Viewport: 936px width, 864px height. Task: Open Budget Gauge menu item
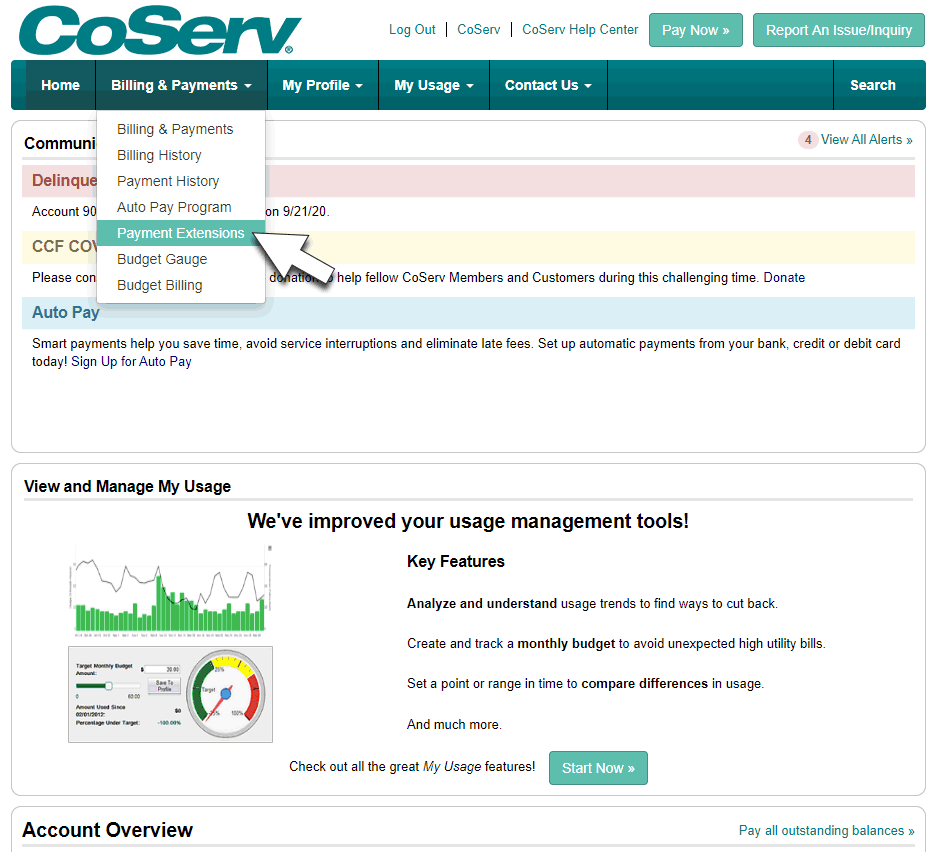(x=162, y=259)
